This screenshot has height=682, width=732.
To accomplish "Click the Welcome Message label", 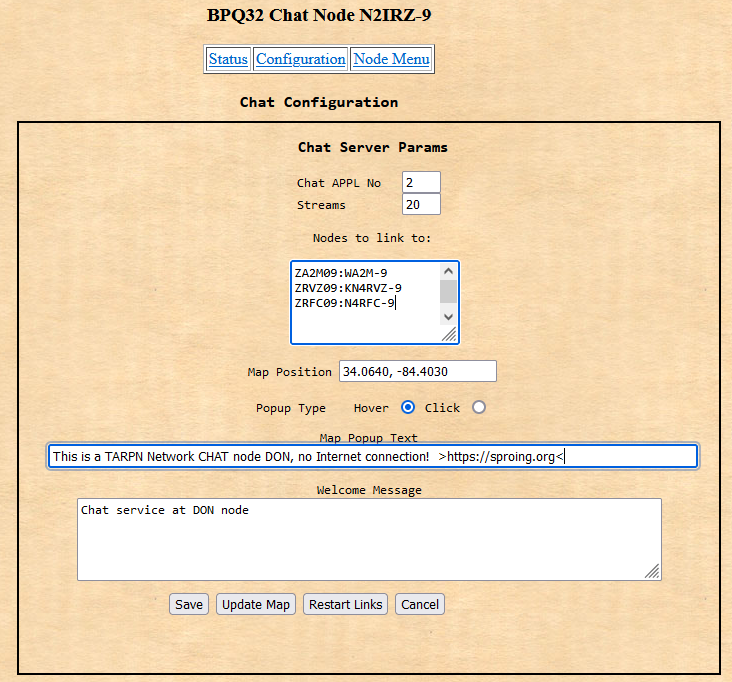I will (x=369, y=490).
